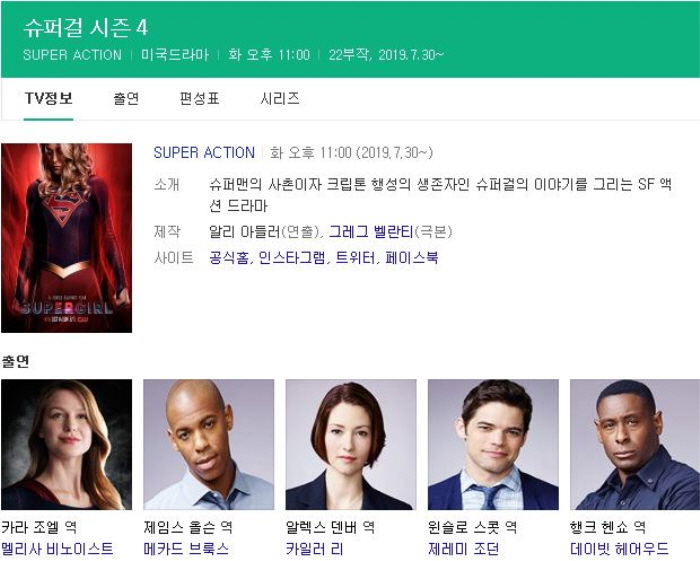This screenshot has height=561, width=700.
Task: Select the 시리즈 tab
Action: pos(279,98)
